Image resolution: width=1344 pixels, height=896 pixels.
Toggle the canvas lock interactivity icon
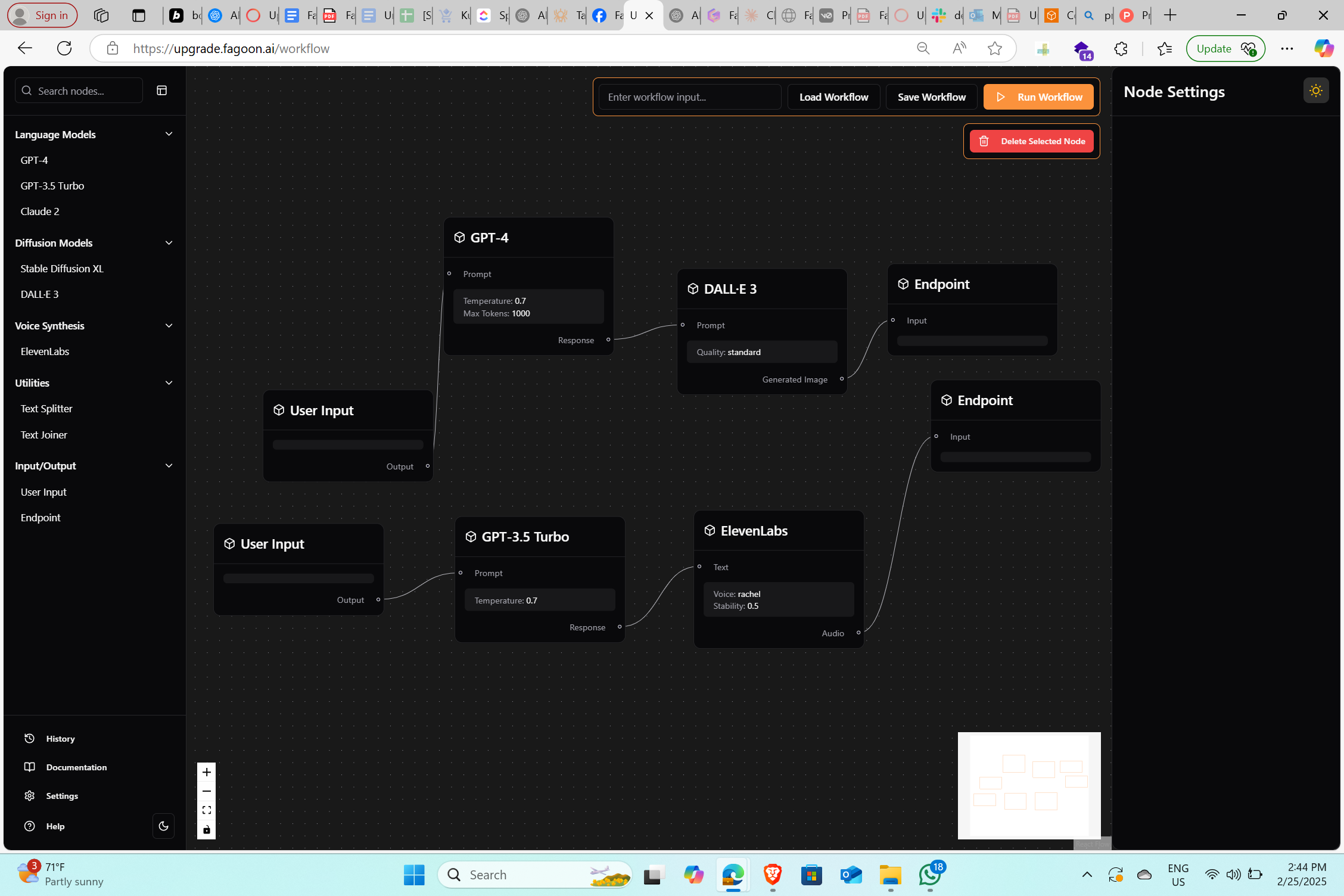point(207,829)
